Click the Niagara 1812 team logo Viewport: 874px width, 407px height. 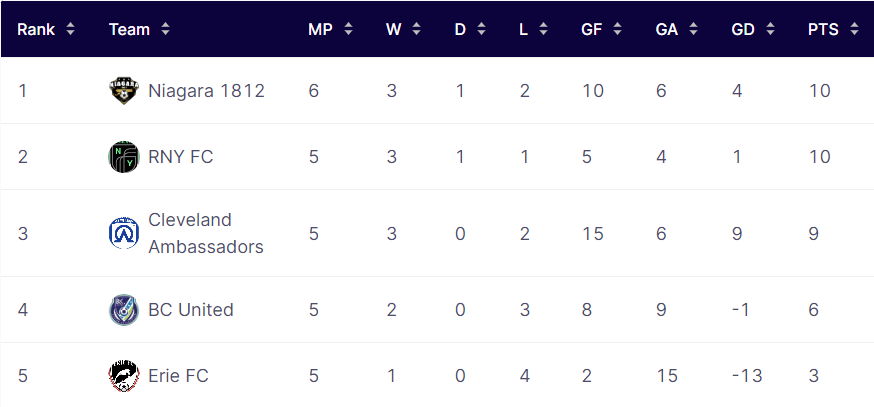[x=124, y=91]
